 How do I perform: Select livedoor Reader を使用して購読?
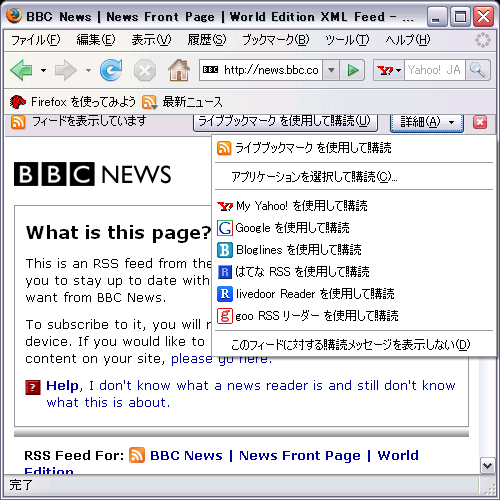pos(354,294)
